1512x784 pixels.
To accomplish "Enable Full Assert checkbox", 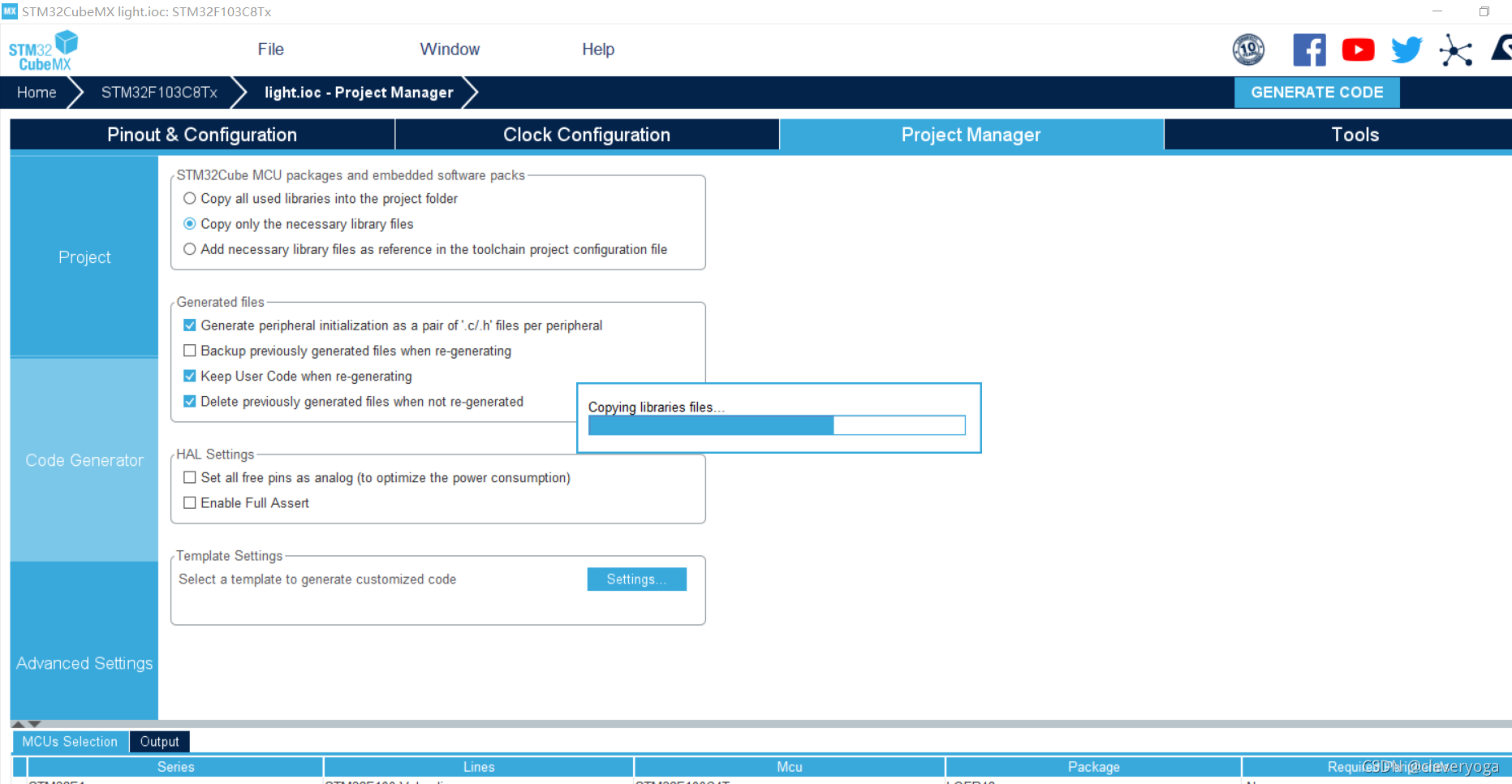I will 190,502.
